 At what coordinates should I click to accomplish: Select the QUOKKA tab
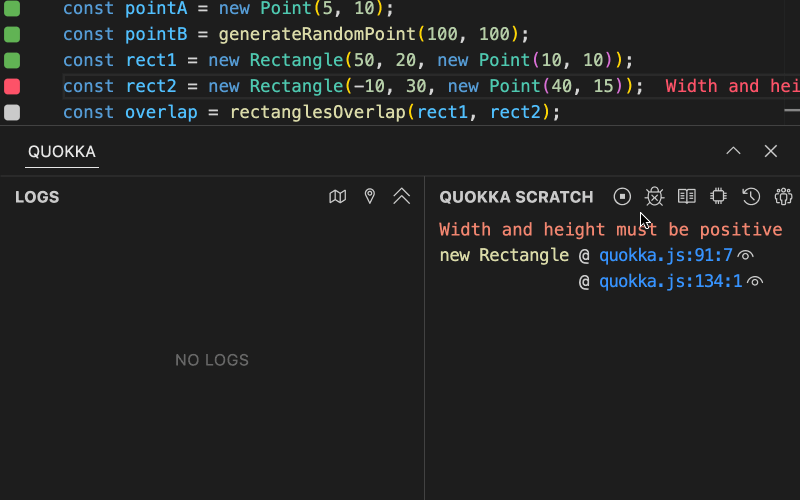[62, 152]
